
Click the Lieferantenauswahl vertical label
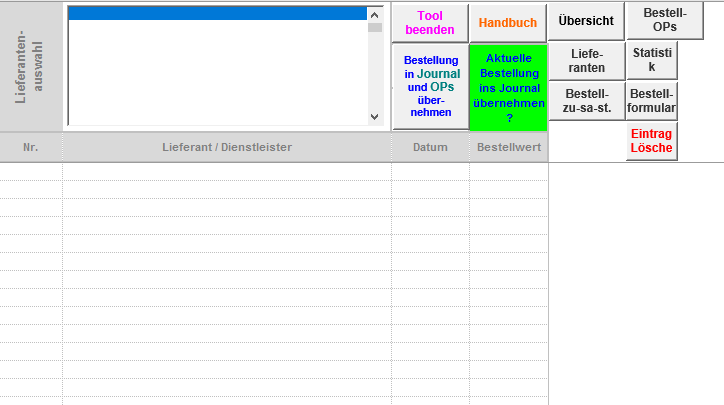[x=29, y=66]
